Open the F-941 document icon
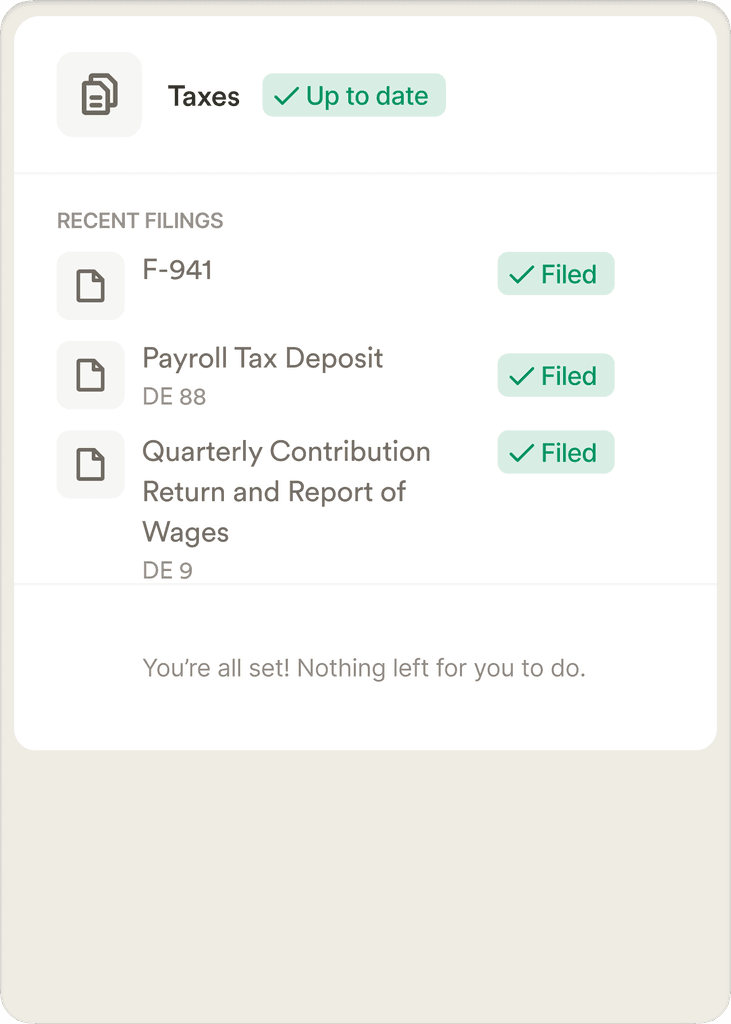The image size is (731, 1024). pyautogui.click(x=91, y=285)
